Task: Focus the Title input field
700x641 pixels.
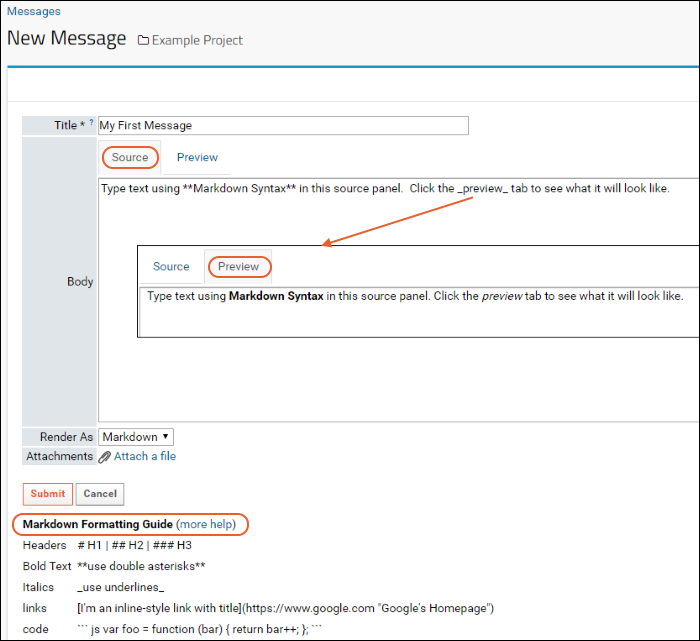Action: pyautogui.click(x=283, y=125)
